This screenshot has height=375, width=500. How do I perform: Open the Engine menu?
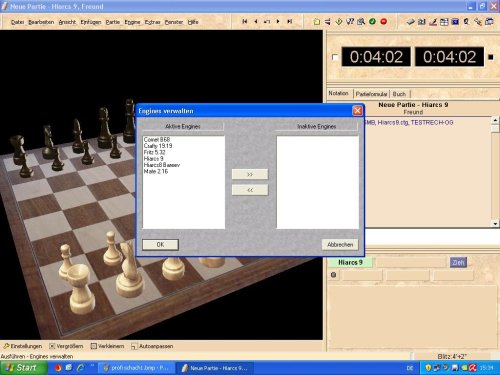tap(132, 22)
